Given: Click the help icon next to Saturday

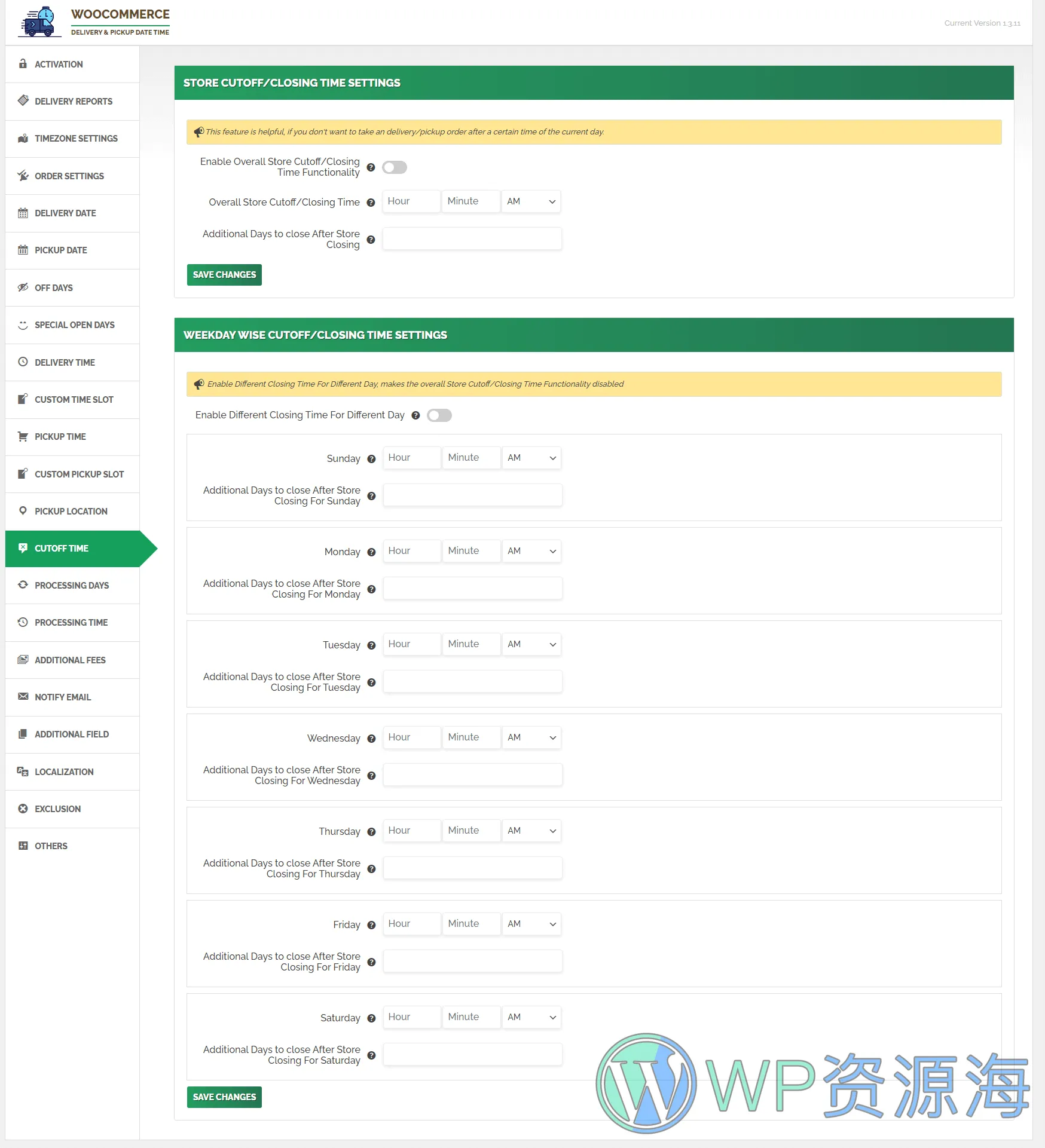Looking at the screenshot, I should pos(371,1018).
